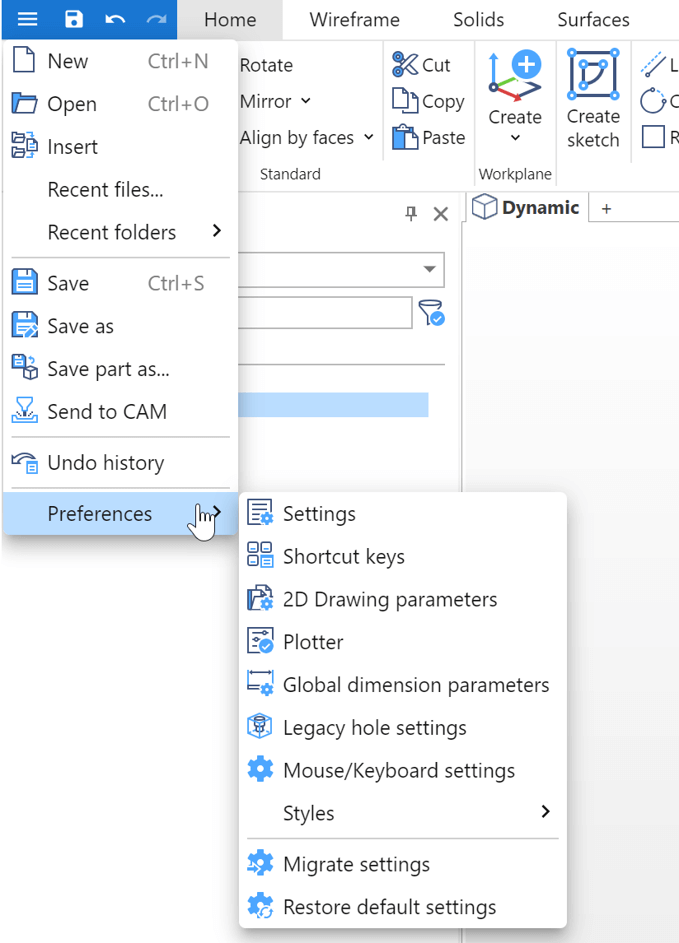Click the undo arrow icon
The width and height of the screenshot is (679, 943).
tap(115, 19)
